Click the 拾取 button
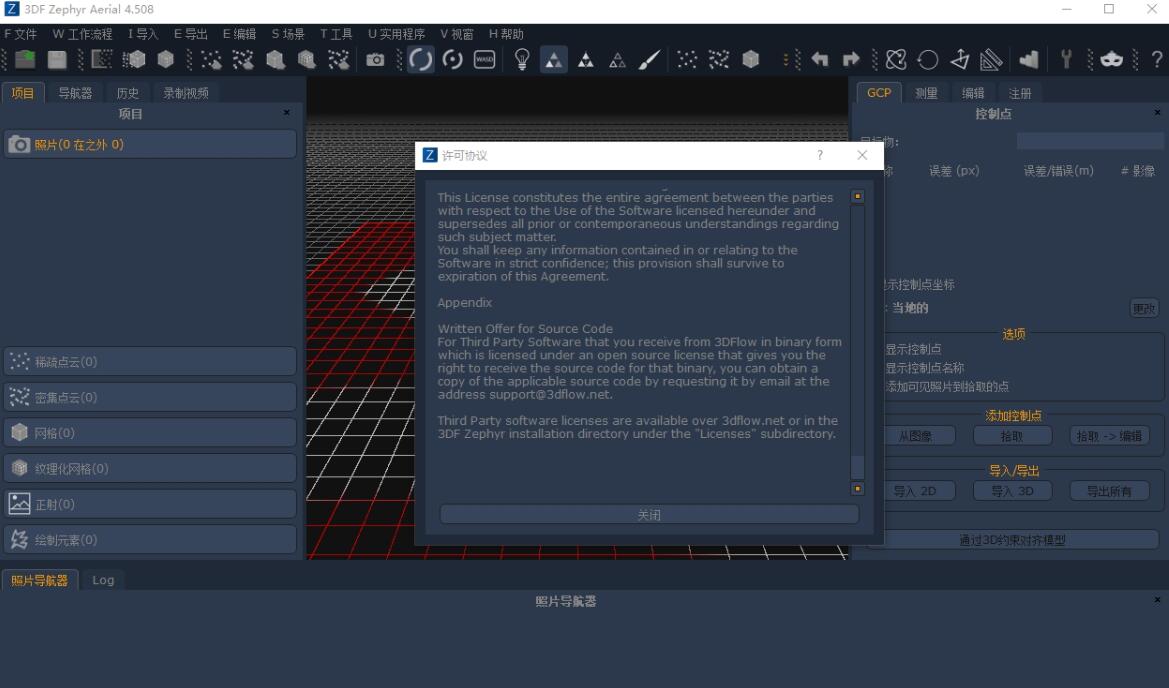This screenshot has height=688, width=1169. [x=1012, y=436]
